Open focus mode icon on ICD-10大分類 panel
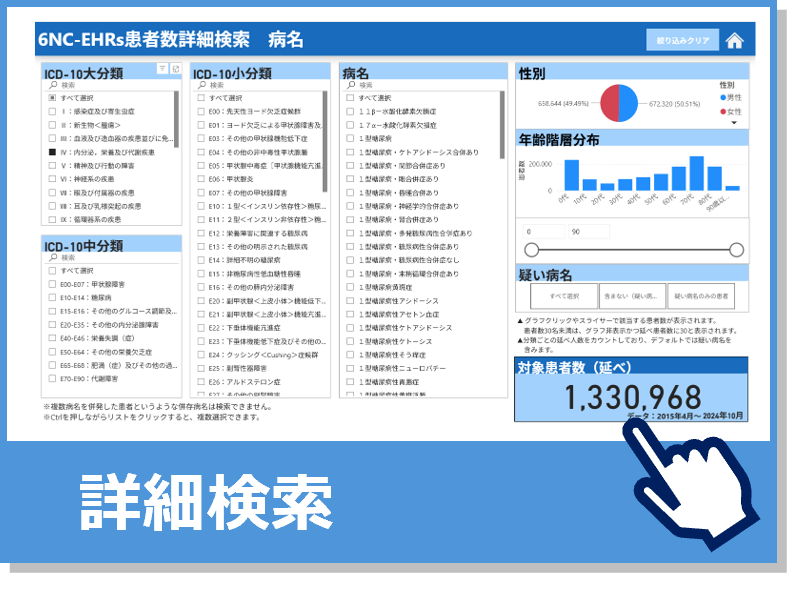 175,69
